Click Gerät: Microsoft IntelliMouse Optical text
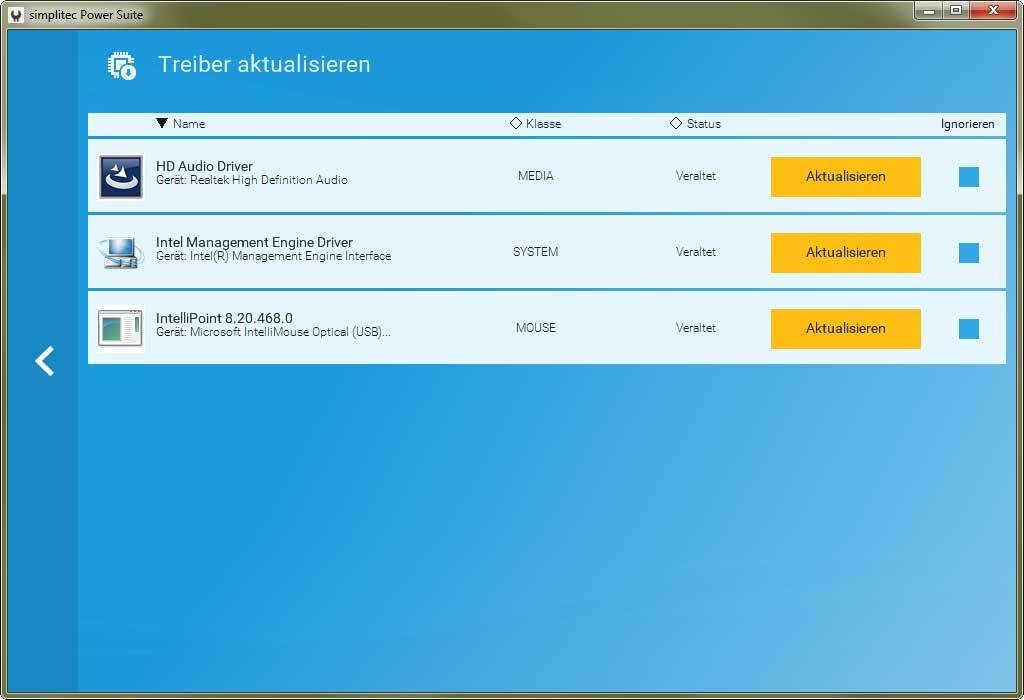This screenshot has height=700, width=1024. click(273, 332)
